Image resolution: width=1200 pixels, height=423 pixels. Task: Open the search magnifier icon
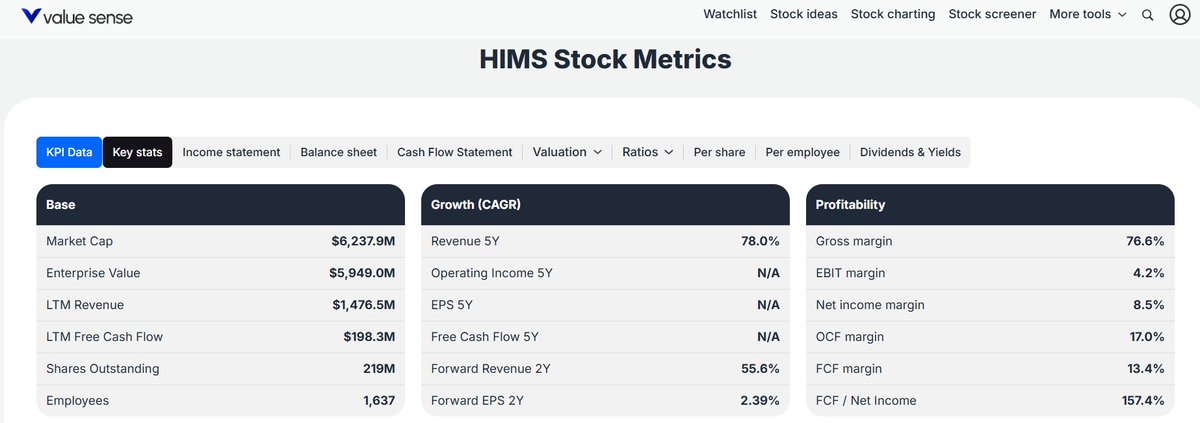pos(1148,15)
